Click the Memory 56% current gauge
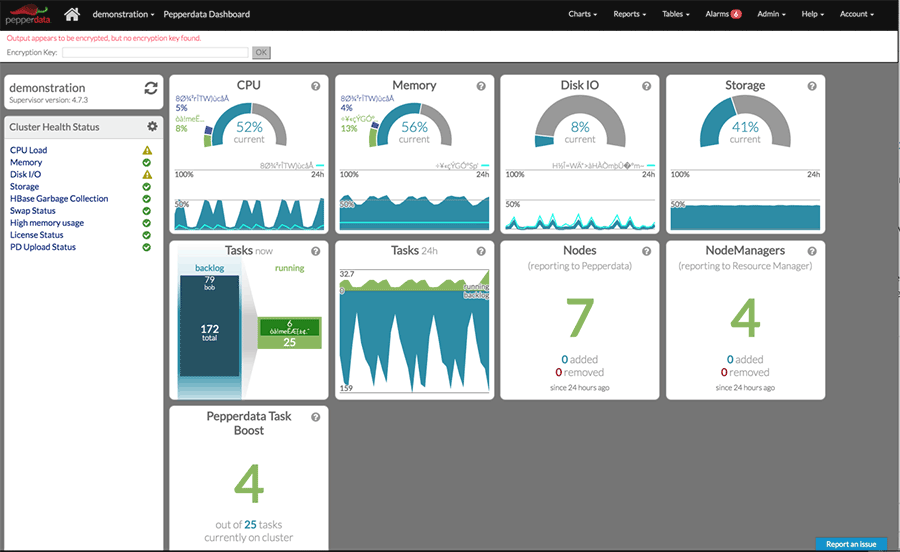900x552 pixels. click(414, 125)
